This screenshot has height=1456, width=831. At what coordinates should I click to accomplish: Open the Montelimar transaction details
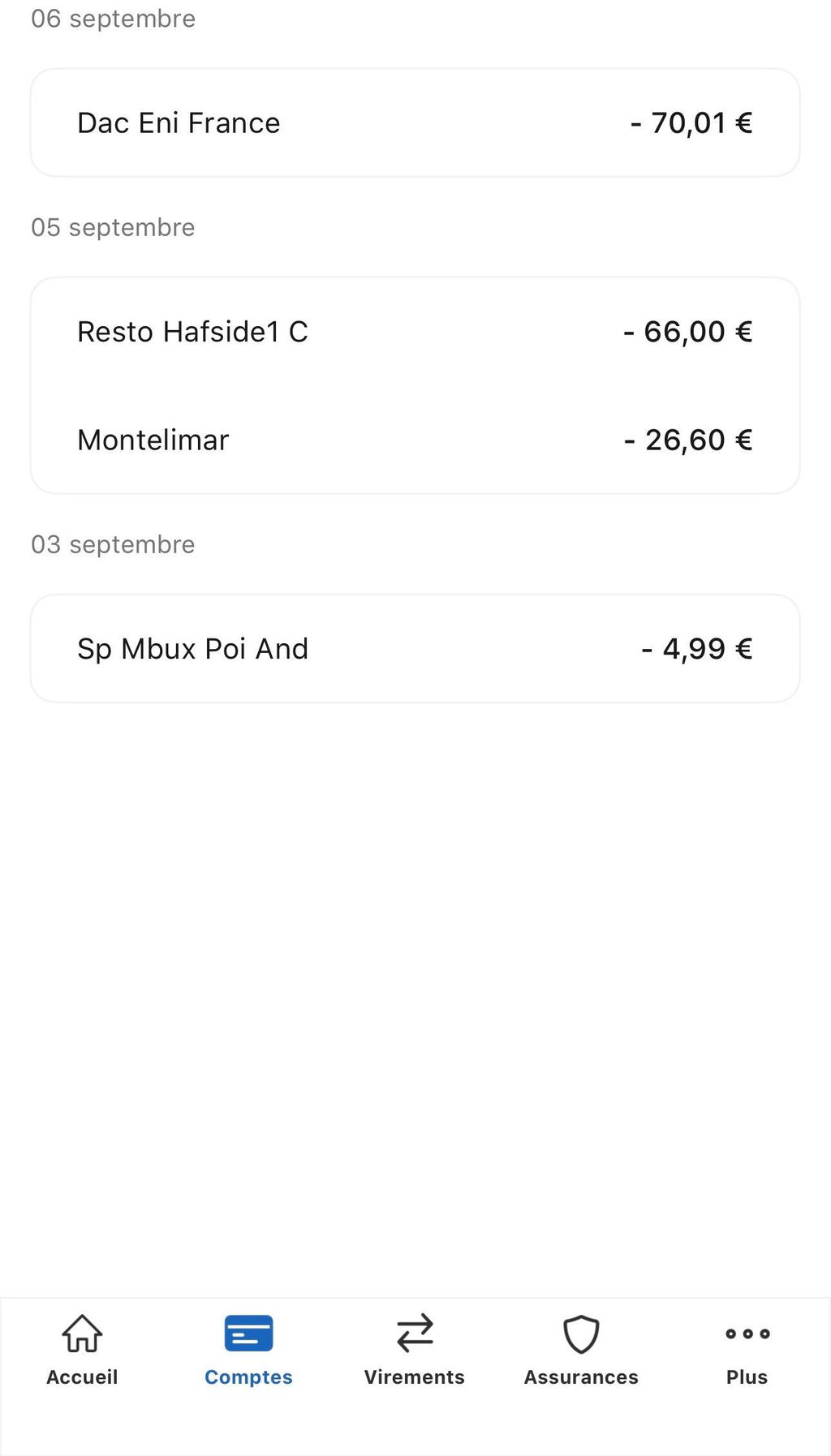[415, 440]
